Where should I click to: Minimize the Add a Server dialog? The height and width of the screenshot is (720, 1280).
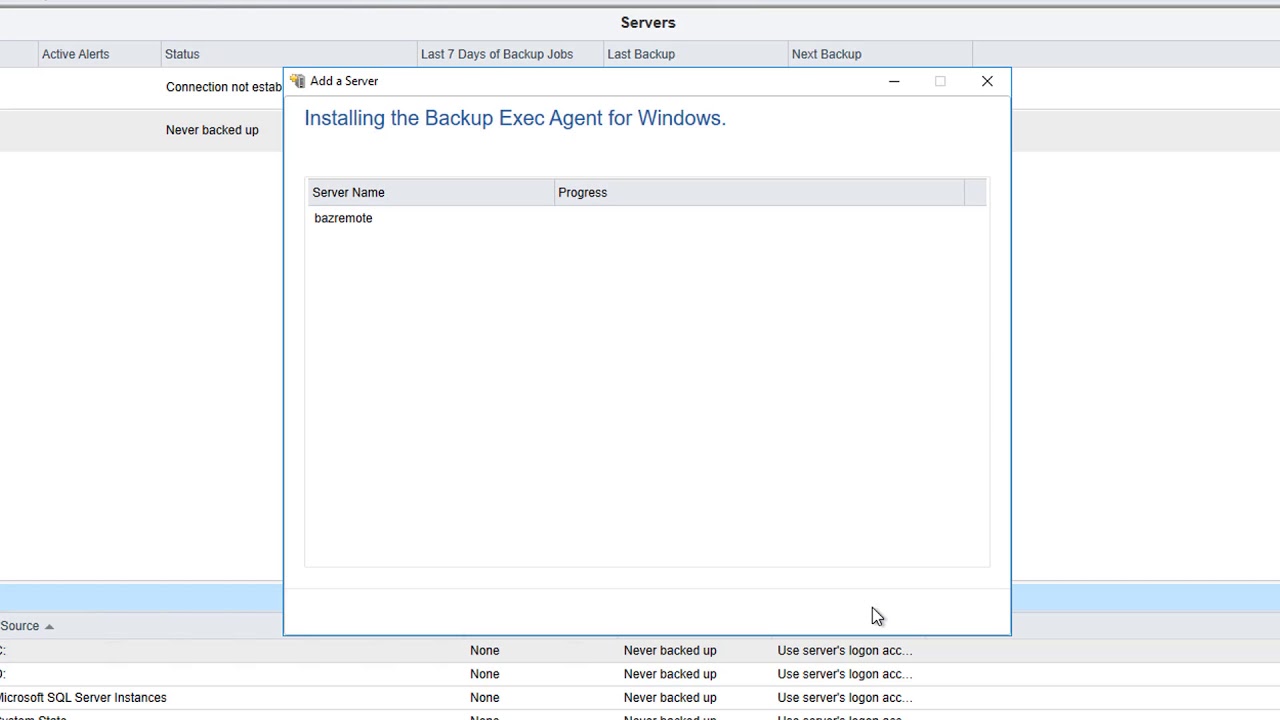(x=894, y=81)
